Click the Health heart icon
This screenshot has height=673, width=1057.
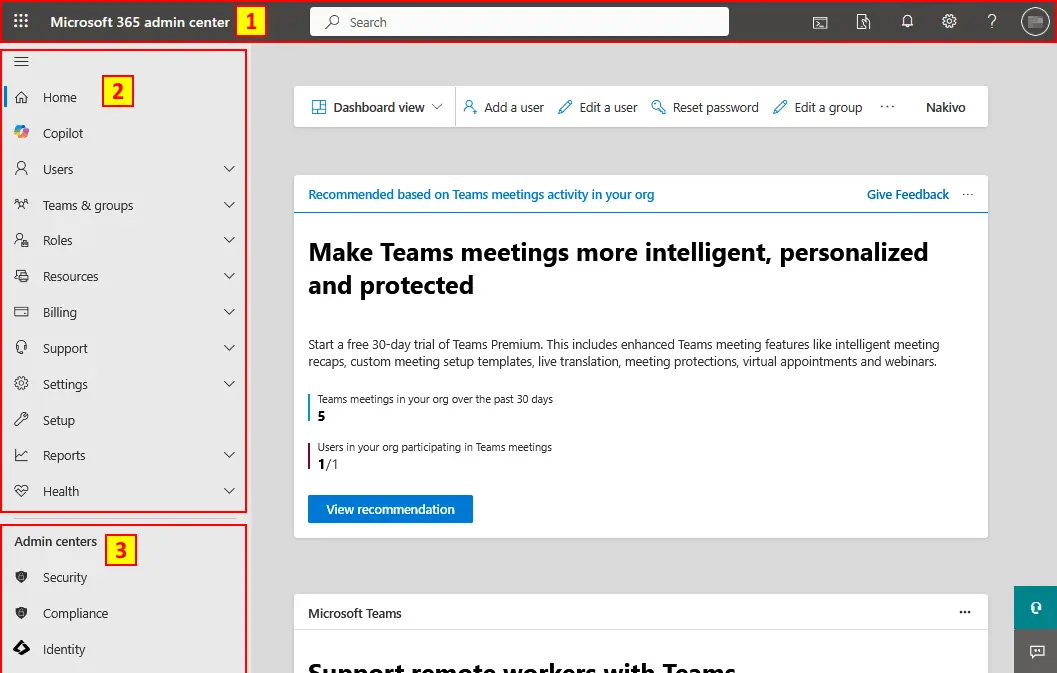coord(22,491)
